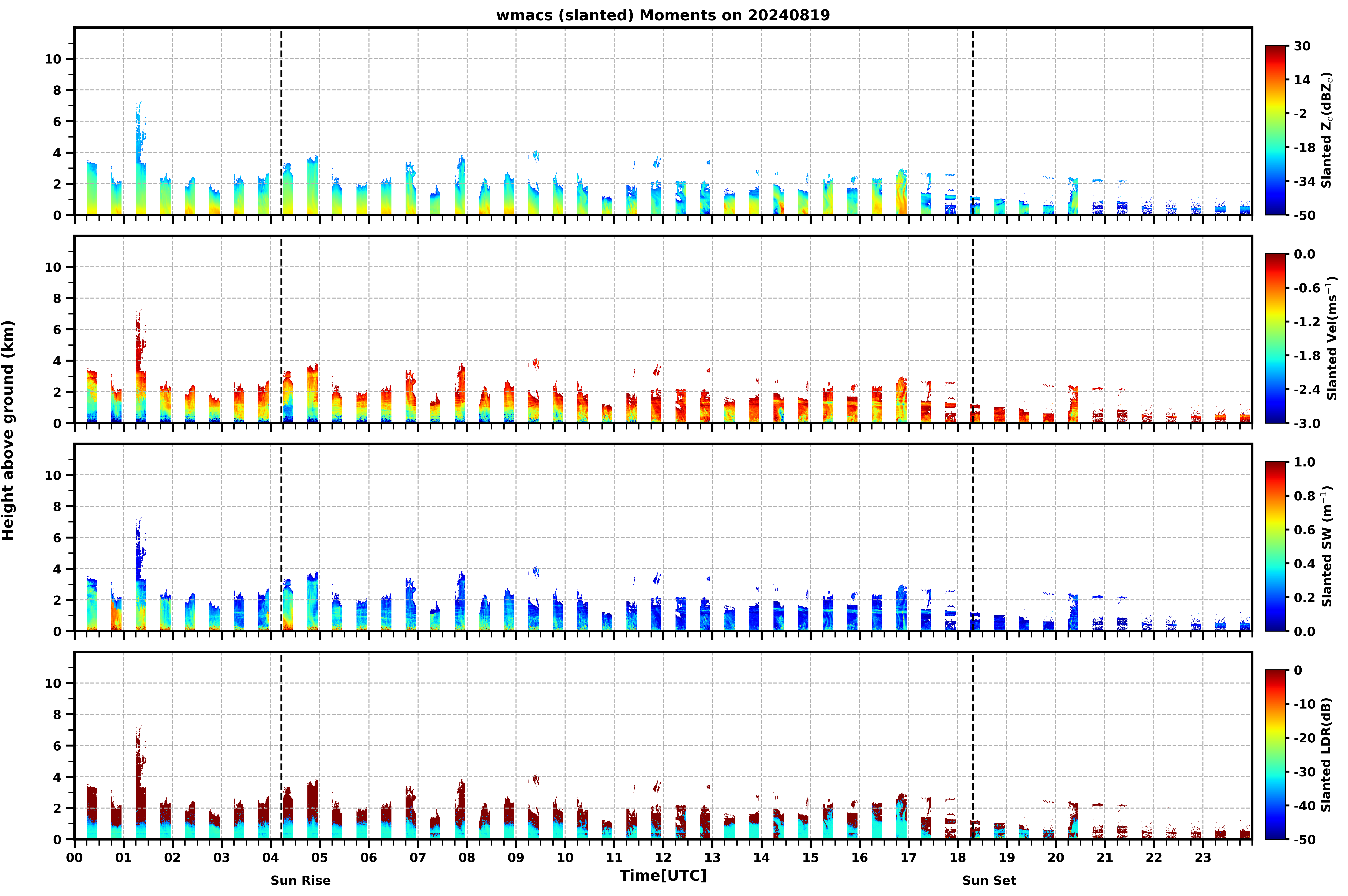Click the plot title wmacs Moments on 20240819
This screenshot has height=896, width=1348.
click(663, 15)
